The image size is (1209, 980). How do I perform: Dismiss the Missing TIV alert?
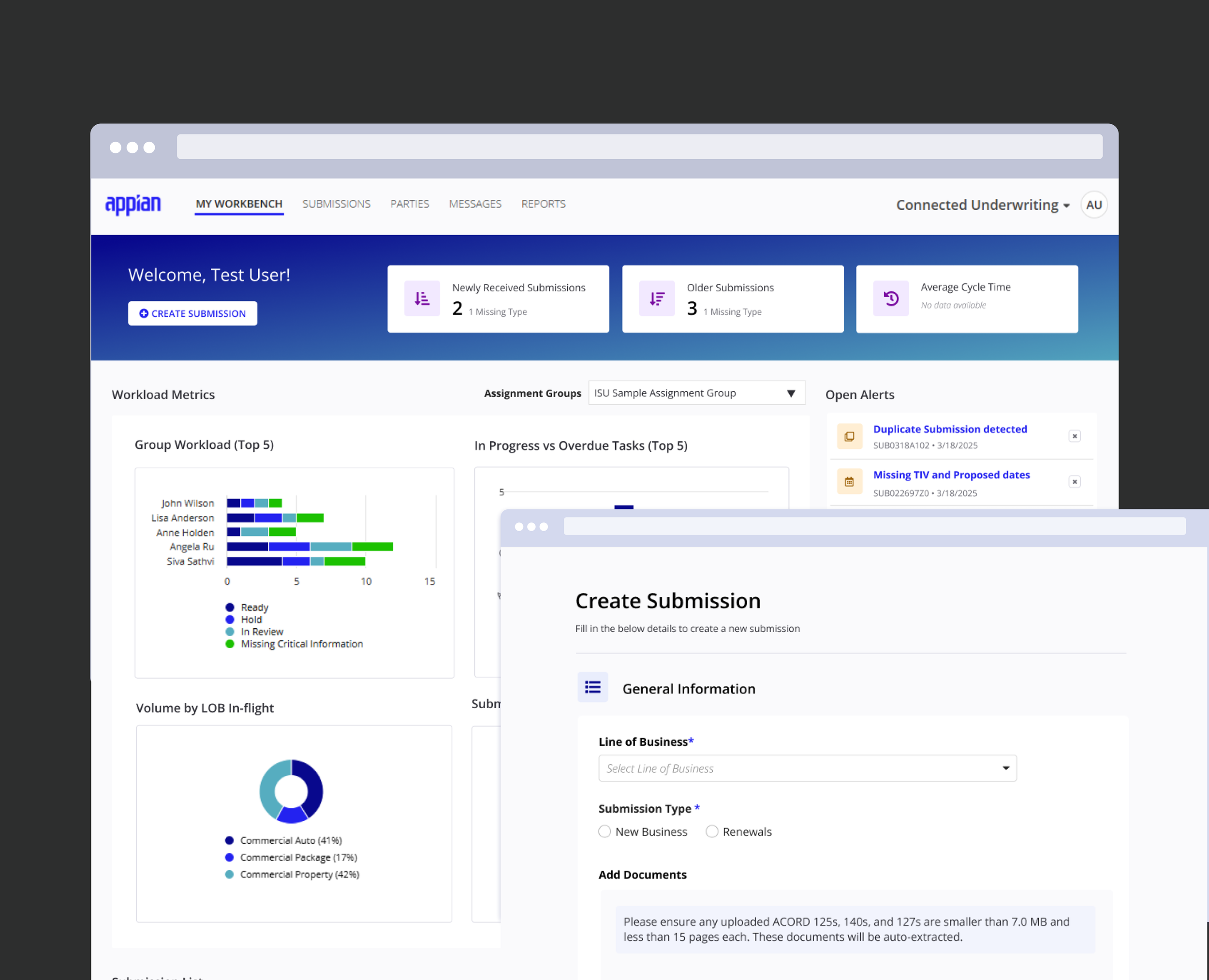point(1074,481)
